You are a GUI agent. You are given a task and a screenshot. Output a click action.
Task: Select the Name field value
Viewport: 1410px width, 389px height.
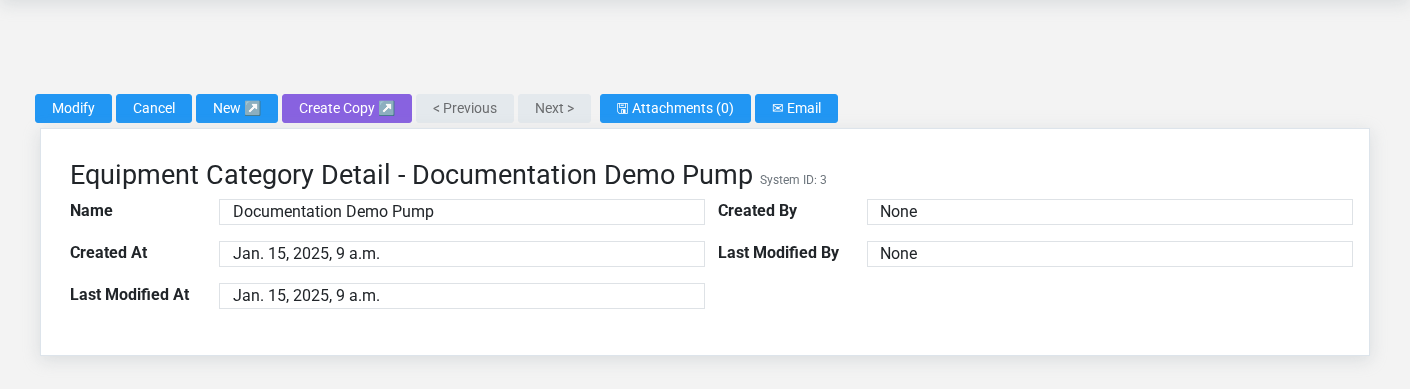coord(462,212)
